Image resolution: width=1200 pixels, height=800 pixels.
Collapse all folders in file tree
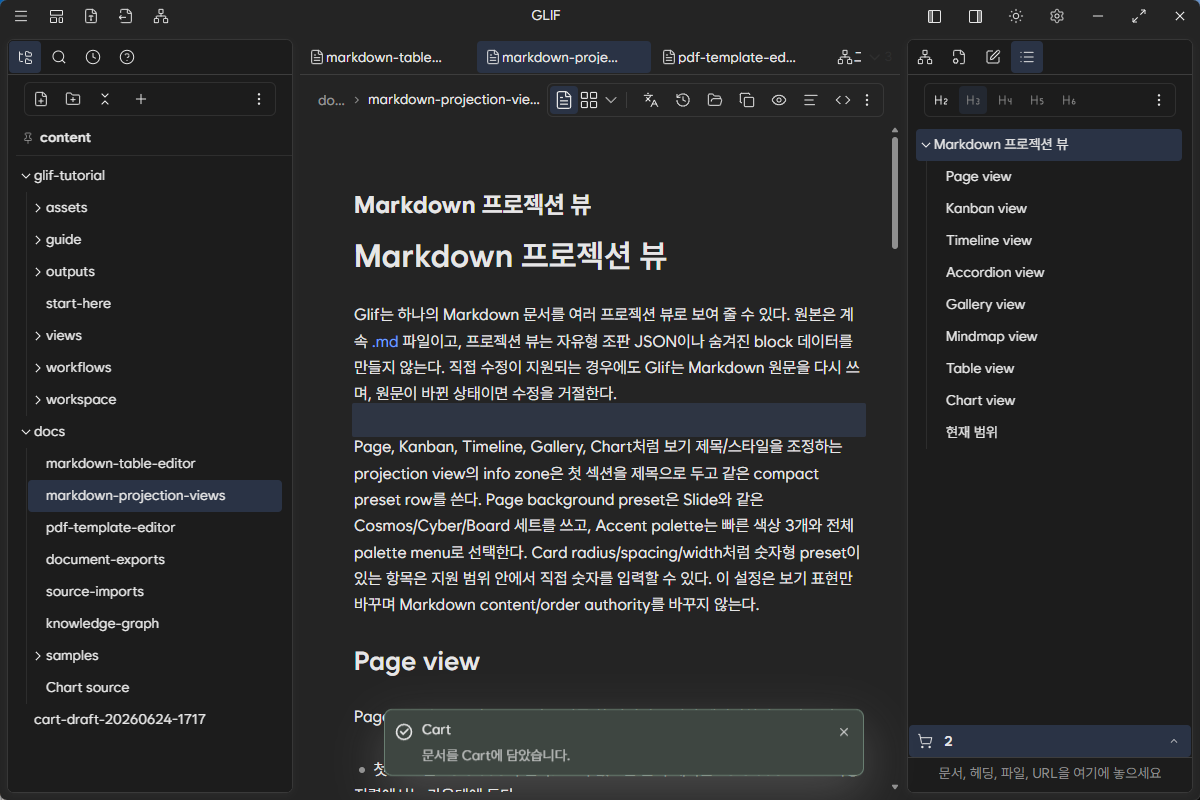point(105,99)
